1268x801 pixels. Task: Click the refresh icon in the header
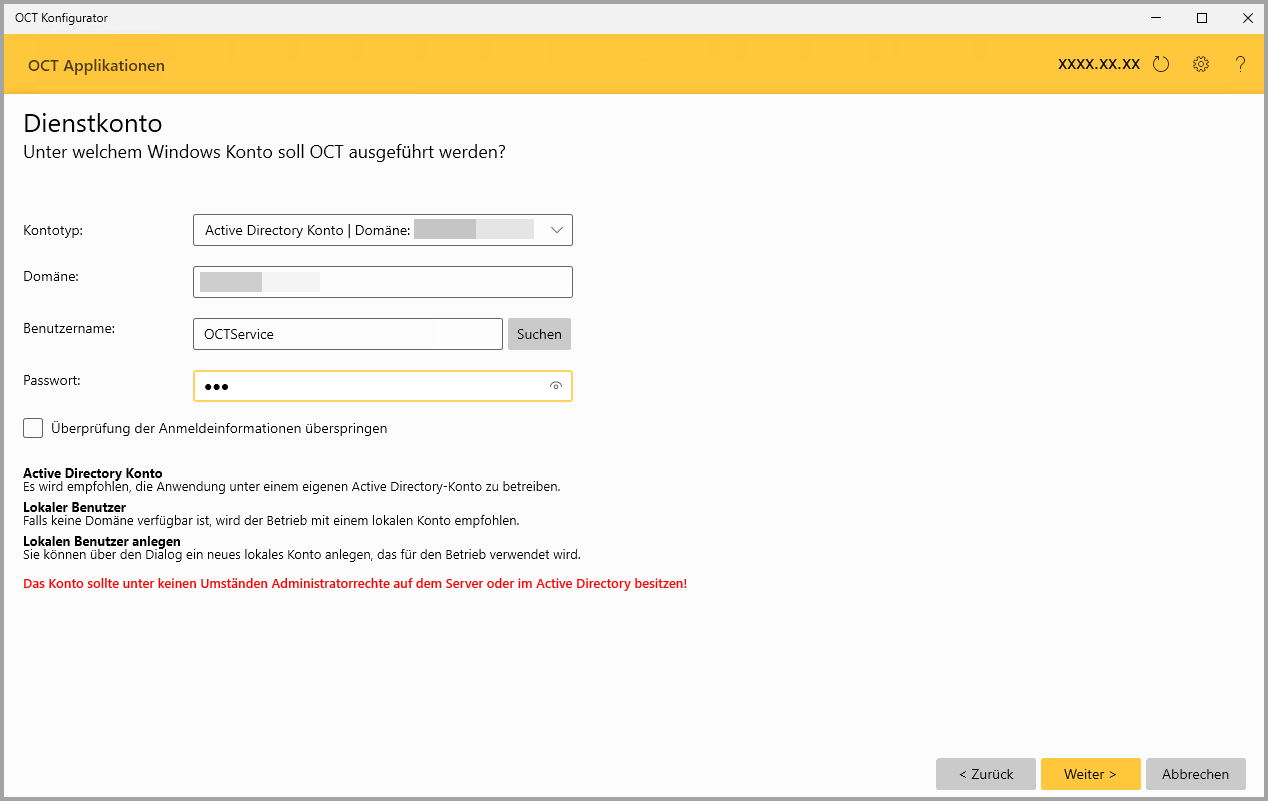(x=1161, y=65)
